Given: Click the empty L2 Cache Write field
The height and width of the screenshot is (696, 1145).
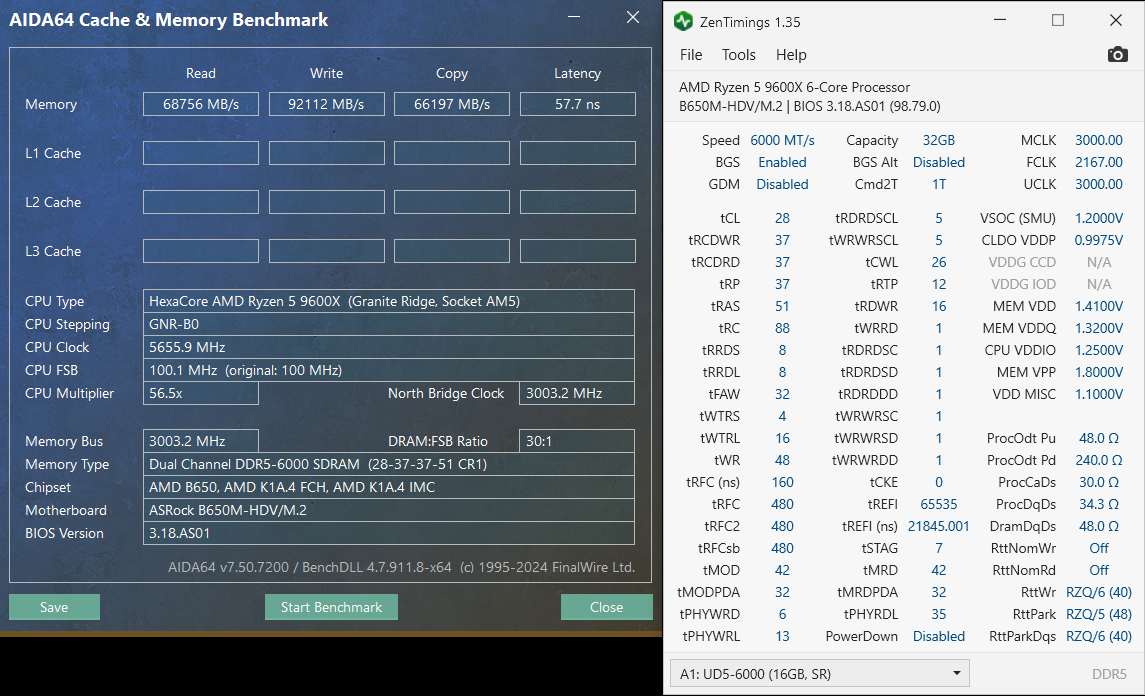Looking at the screenshot, I should pyautogui.click(x=326, y=202).
